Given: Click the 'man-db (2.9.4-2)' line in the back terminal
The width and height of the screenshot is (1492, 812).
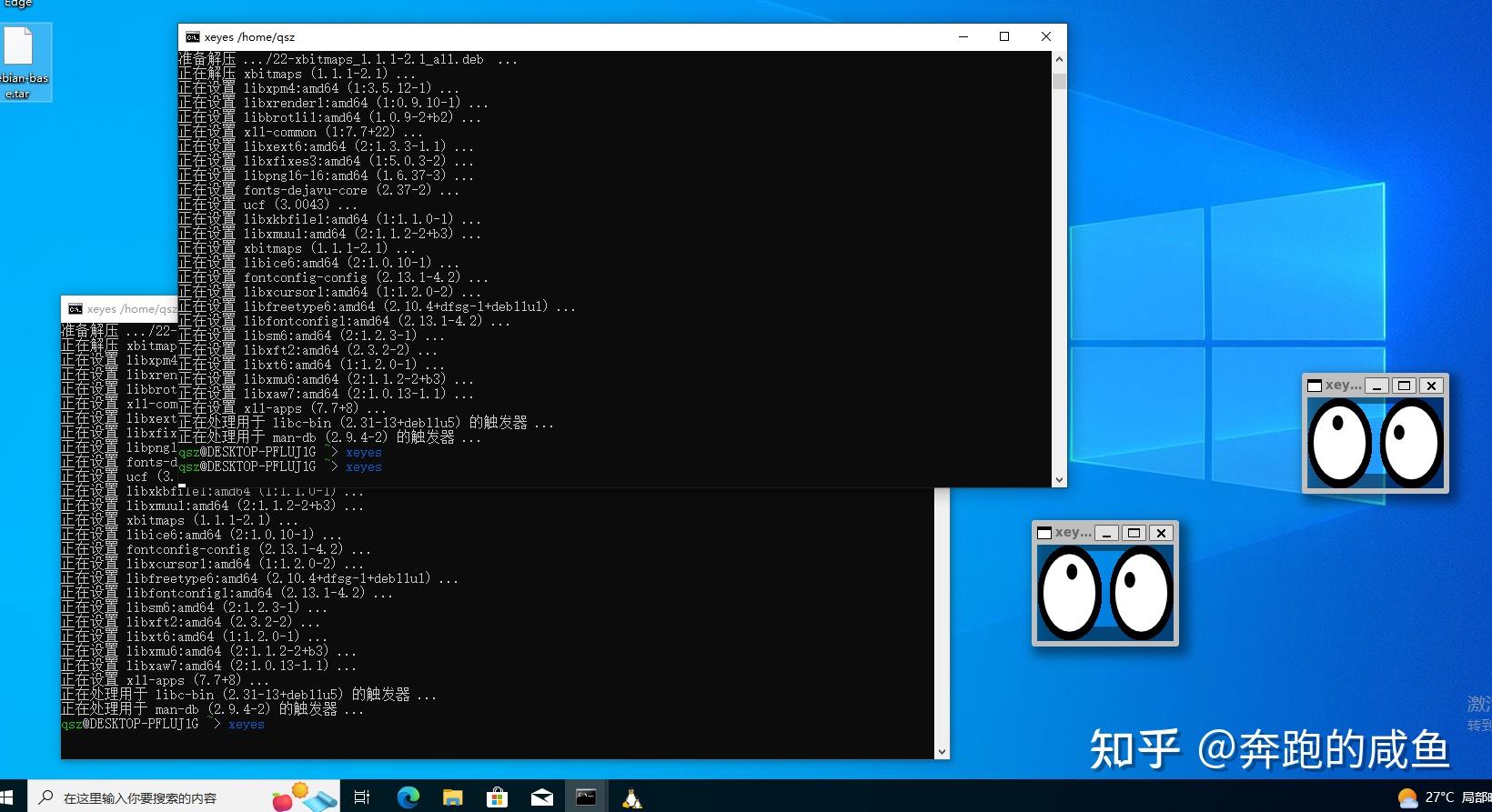Looking at the screenshot, I should click(x=213, y=709).
